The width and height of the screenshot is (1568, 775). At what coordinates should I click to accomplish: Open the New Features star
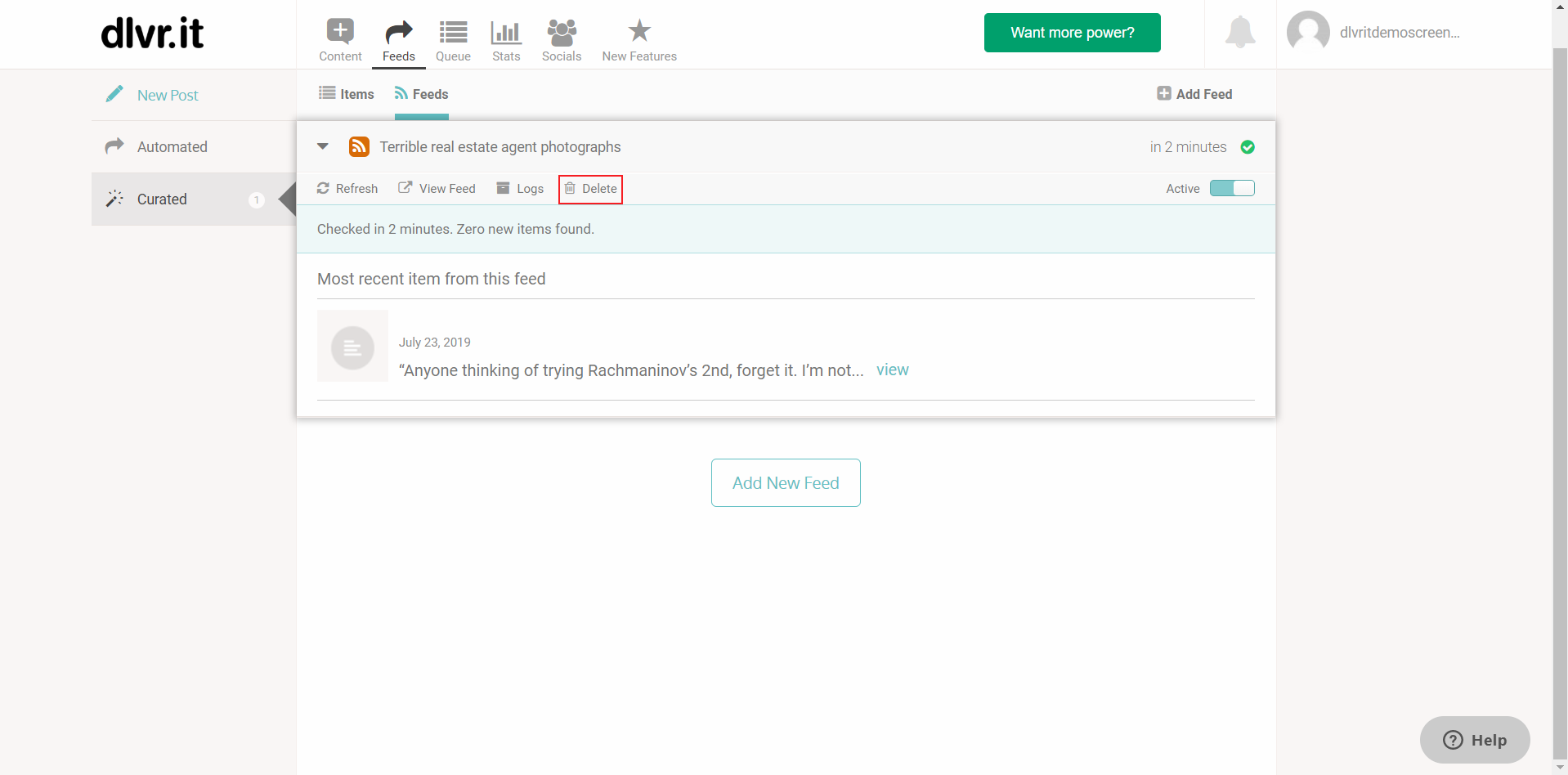click(x=639, y=40)
